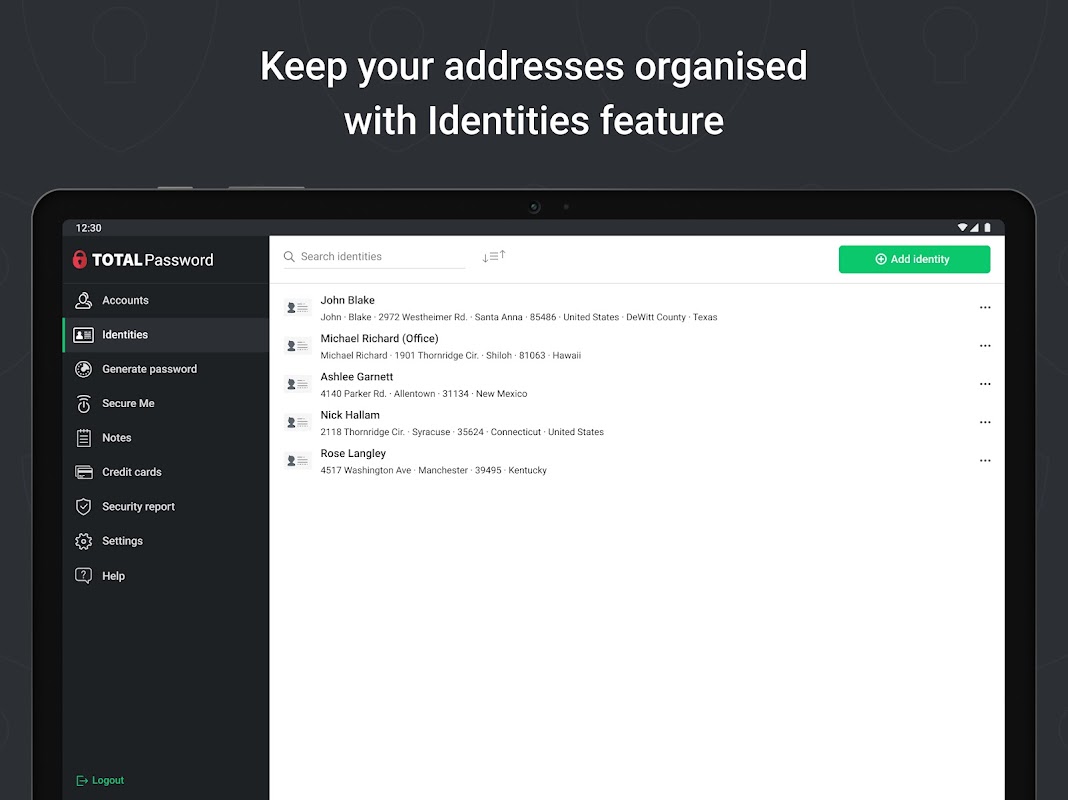This screenshot has height=800, width=1068.
Task: Open Credit cards section
Action: point(166,472)
